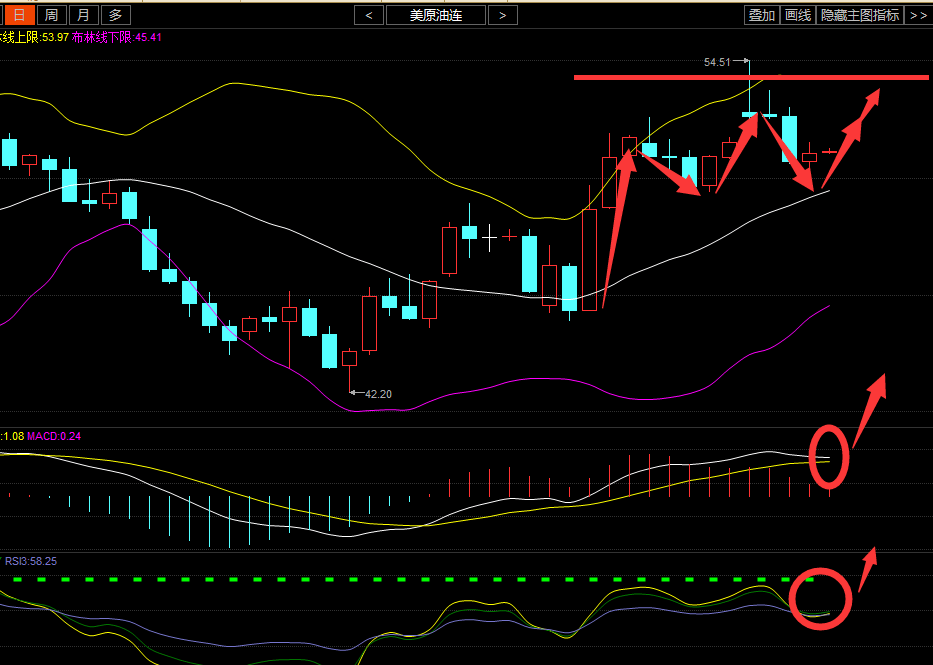Go to next instrument with > arrow
Screen dimensions: 933x665
coord(503,15)
